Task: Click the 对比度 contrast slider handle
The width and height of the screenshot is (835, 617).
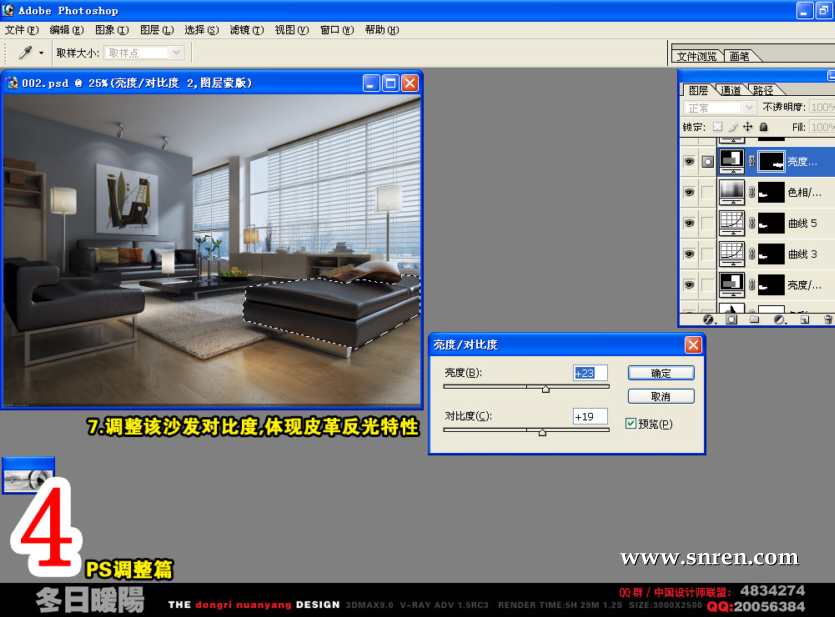Action: click(x=542, y=432)
